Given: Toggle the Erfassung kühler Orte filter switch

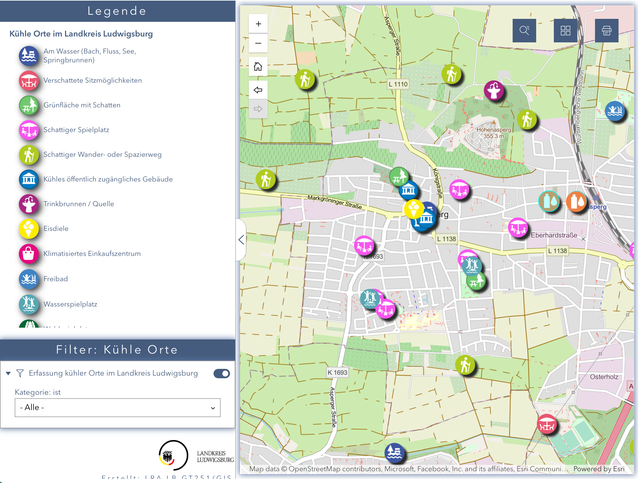Looking at the screenshot, I should (222, 374).
